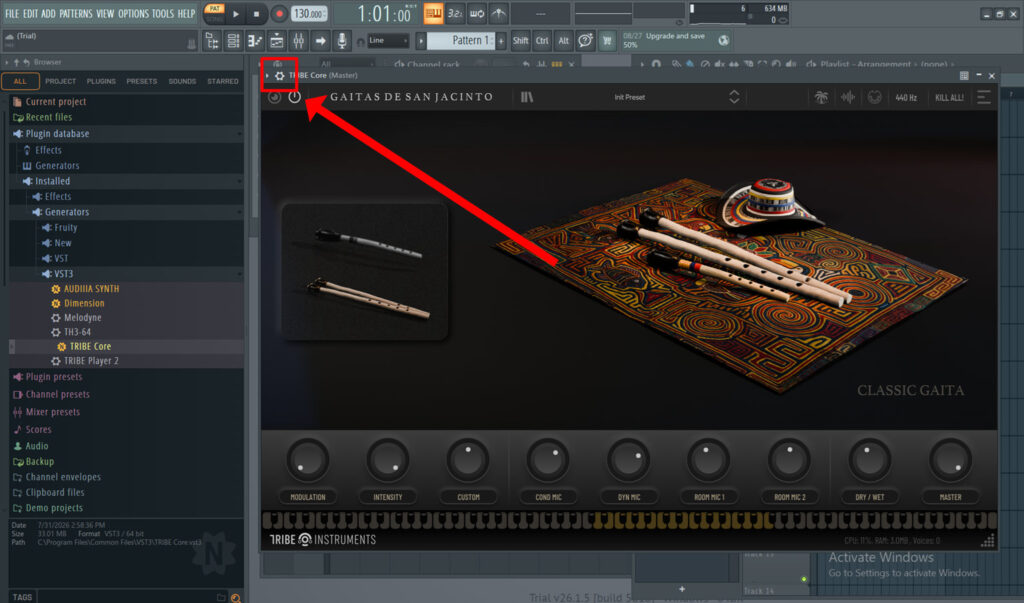Open the Line snap dropdown

(388, 41)
